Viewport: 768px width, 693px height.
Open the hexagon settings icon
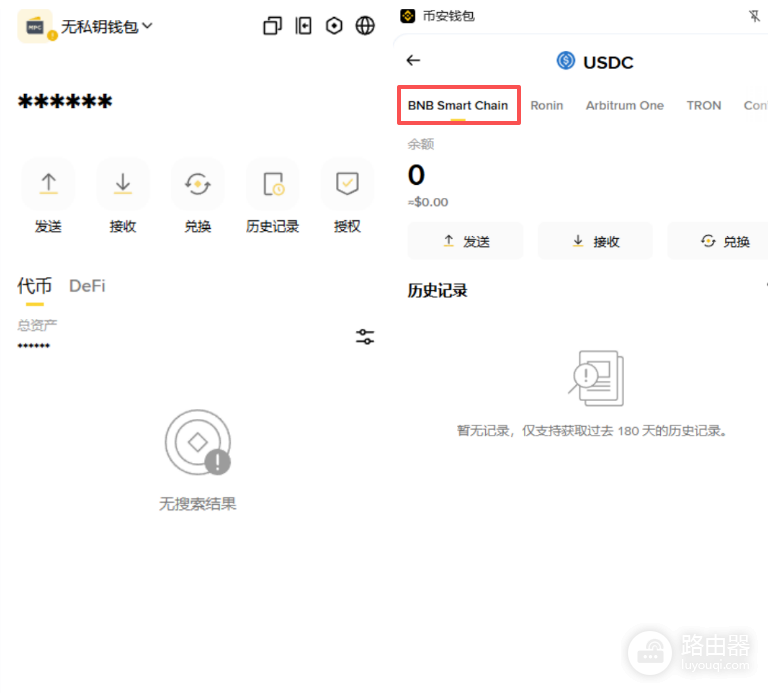(334, 26)
